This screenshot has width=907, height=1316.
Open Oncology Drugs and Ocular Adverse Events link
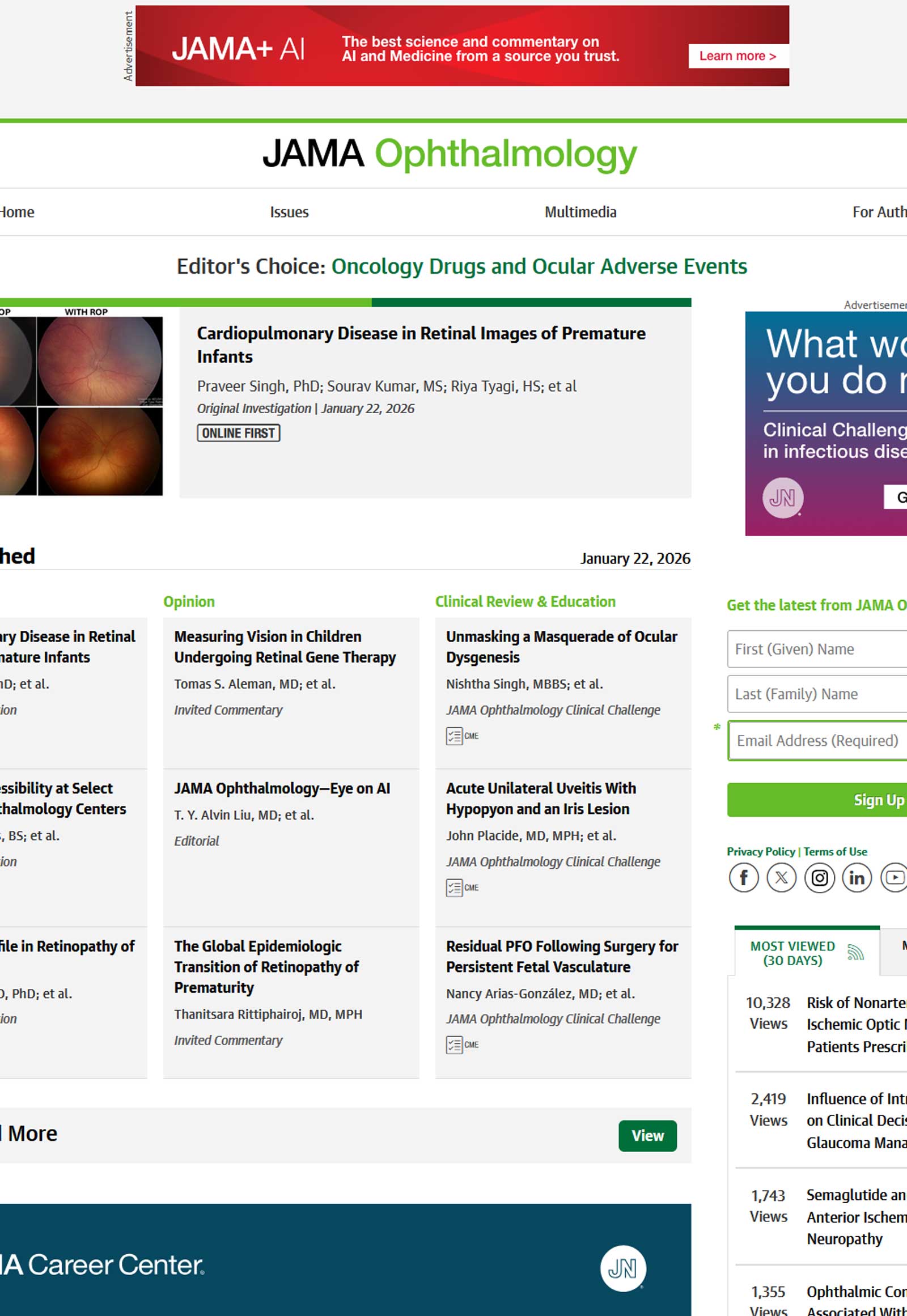[x=539, y=266]
